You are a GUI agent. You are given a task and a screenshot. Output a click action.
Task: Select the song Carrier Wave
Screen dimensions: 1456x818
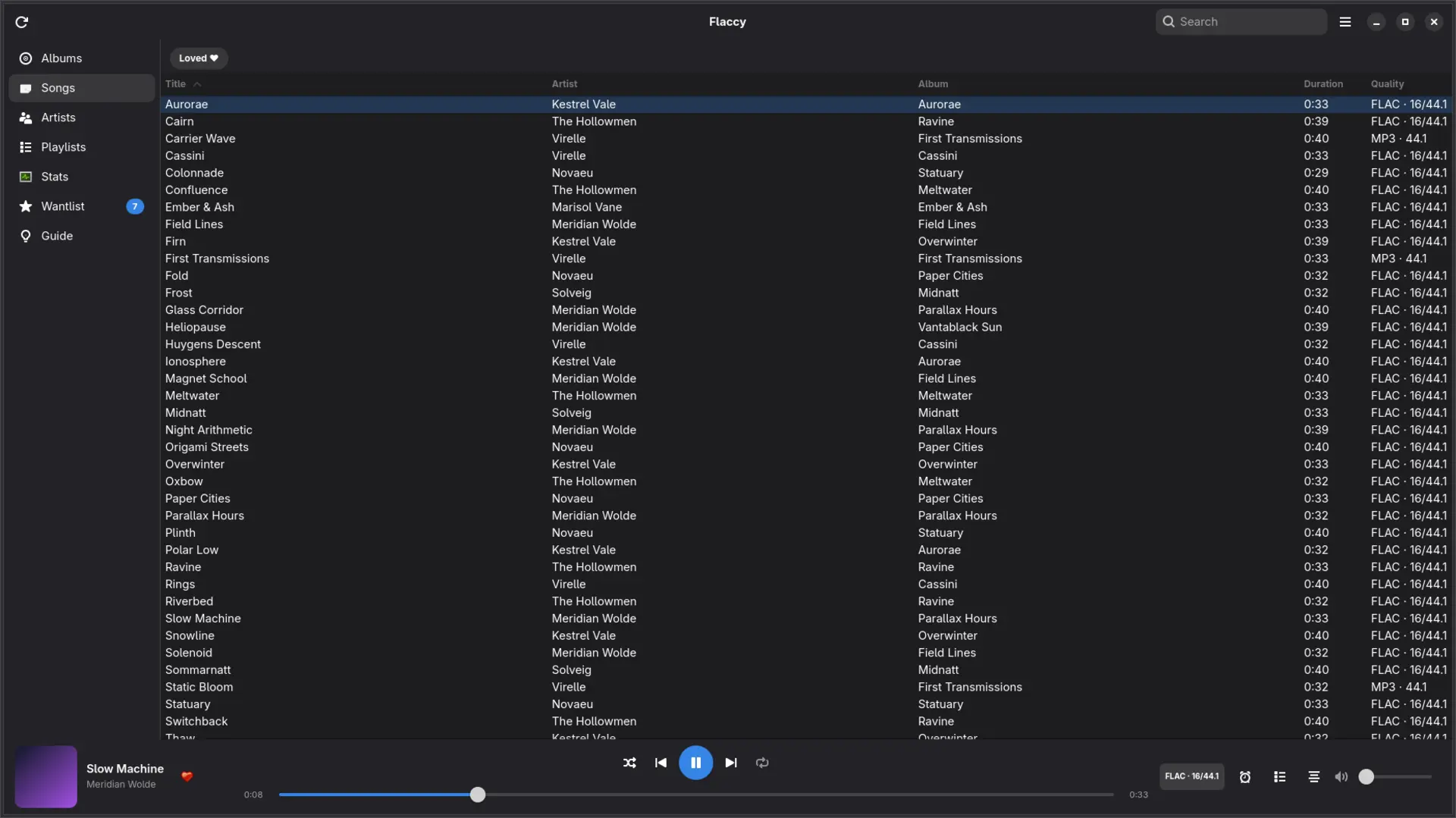pyautogui.click(x=806, y=139)
